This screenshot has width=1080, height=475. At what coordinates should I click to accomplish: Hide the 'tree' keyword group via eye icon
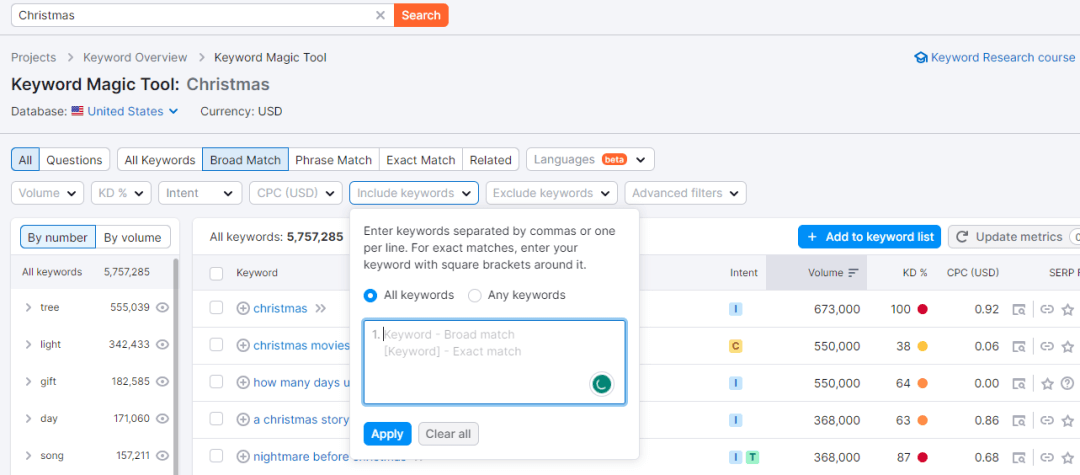tap(162, 308)
